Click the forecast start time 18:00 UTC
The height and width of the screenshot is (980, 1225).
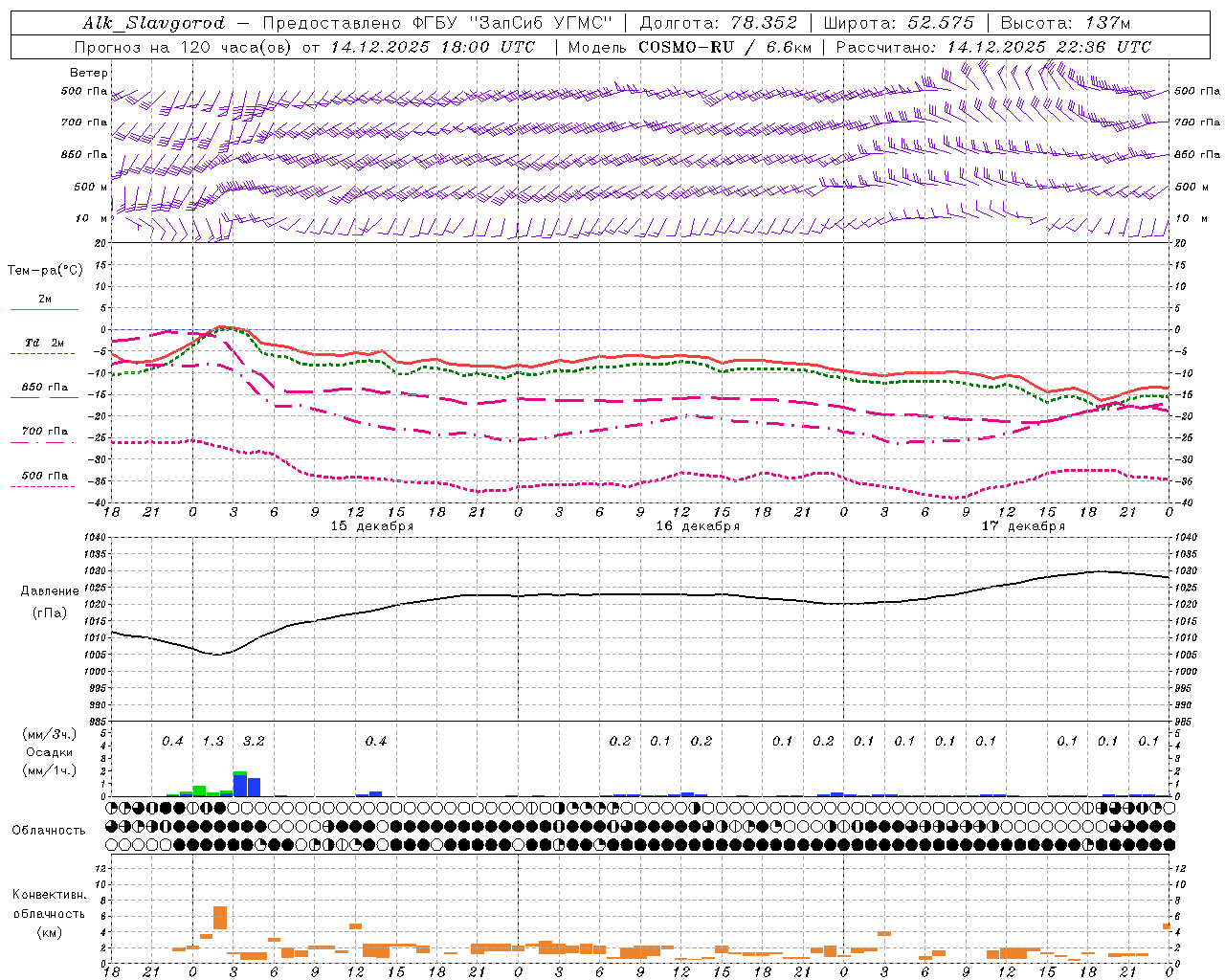click(488, 47)
